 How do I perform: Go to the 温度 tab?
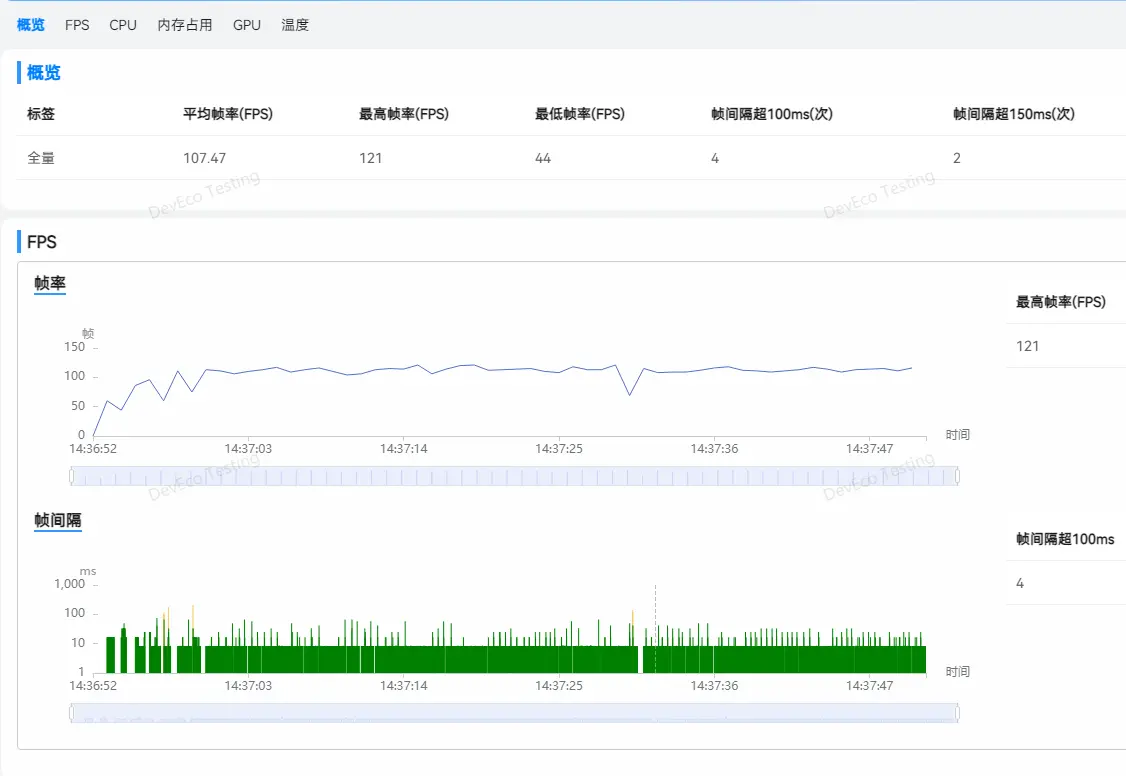pyautogui.click(x=295, y=25)
